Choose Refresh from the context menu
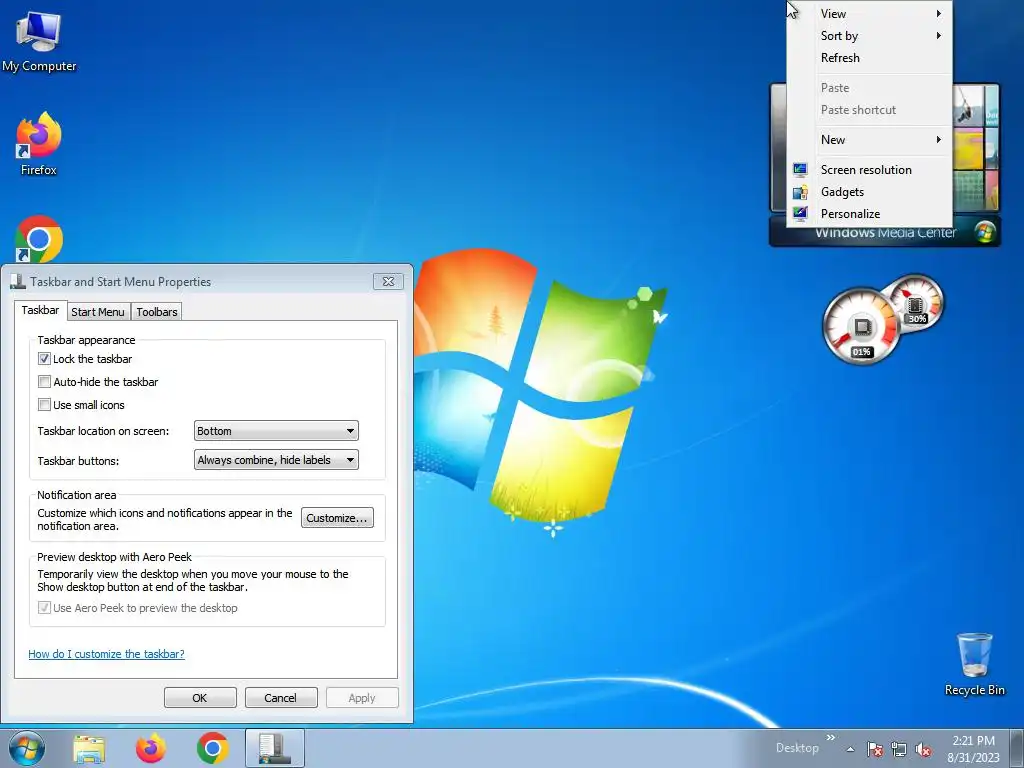The height and width of the screenshot is (768, 1024). [x=870, y=58]
